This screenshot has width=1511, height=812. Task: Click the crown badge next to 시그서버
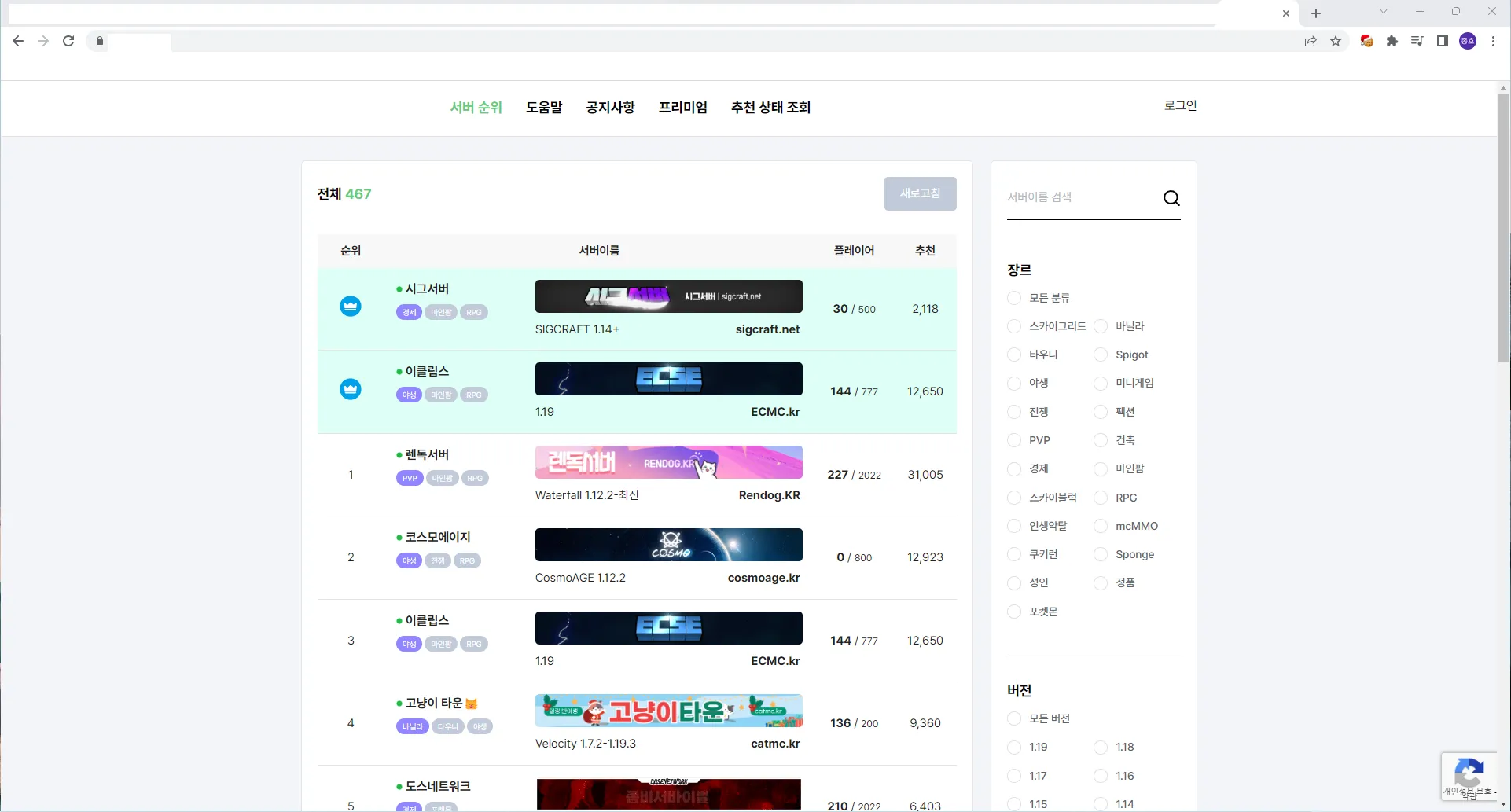click(350, 306)
